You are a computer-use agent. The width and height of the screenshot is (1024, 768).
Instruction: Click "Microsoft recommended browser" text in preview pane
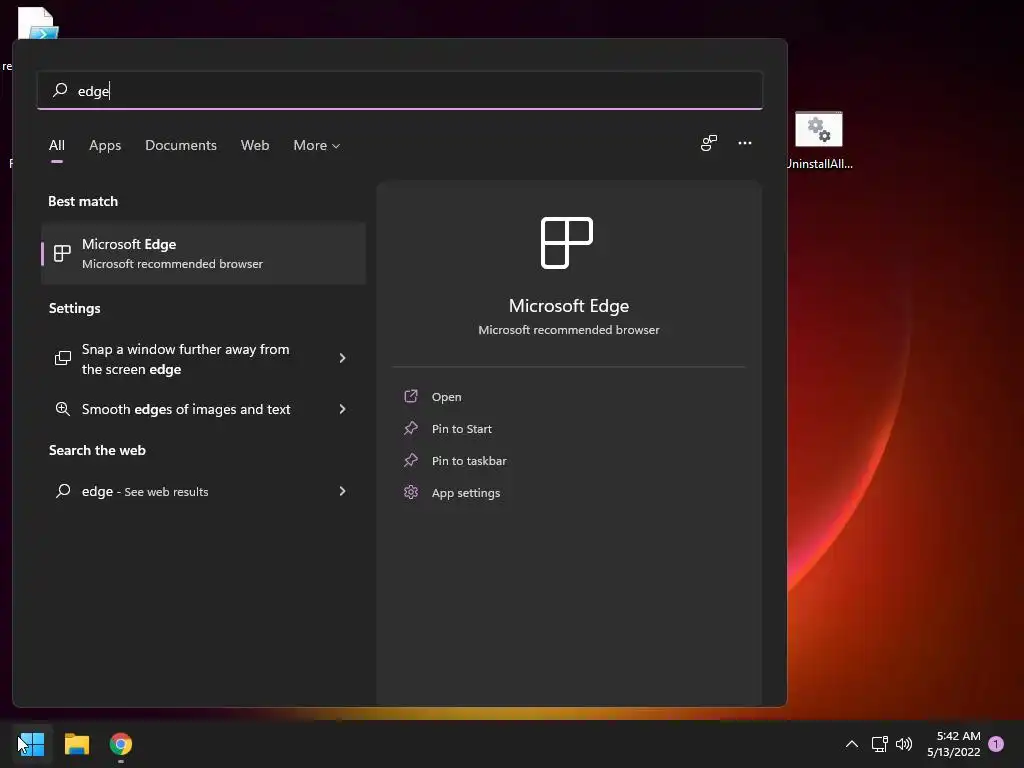tap(569, 330)
